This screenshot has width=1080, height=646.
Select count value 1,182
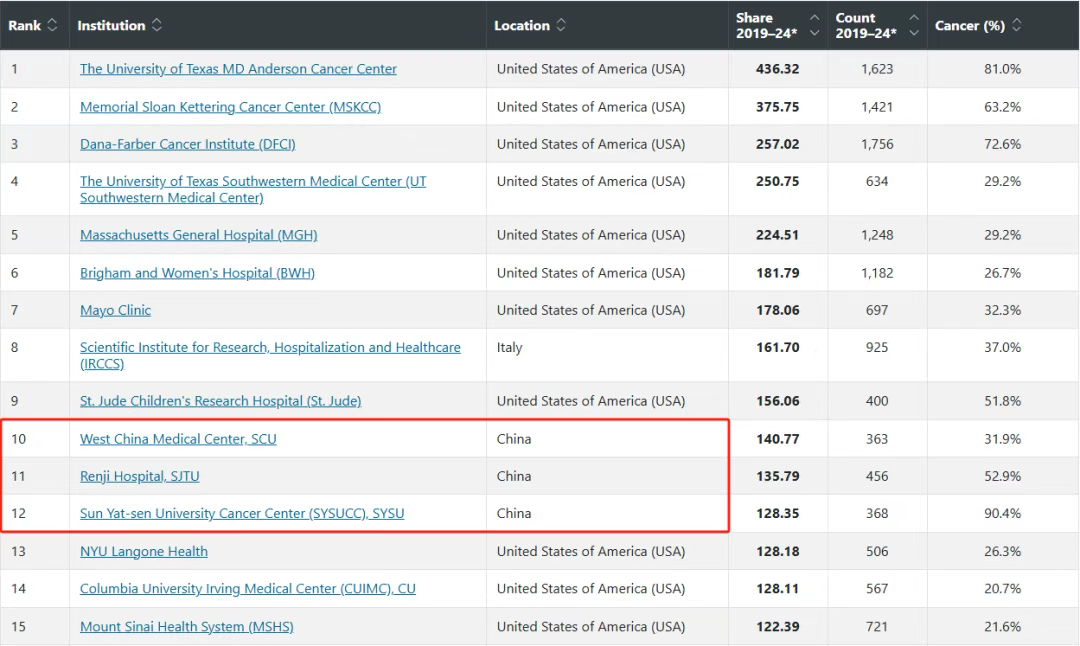pos(877,273)
